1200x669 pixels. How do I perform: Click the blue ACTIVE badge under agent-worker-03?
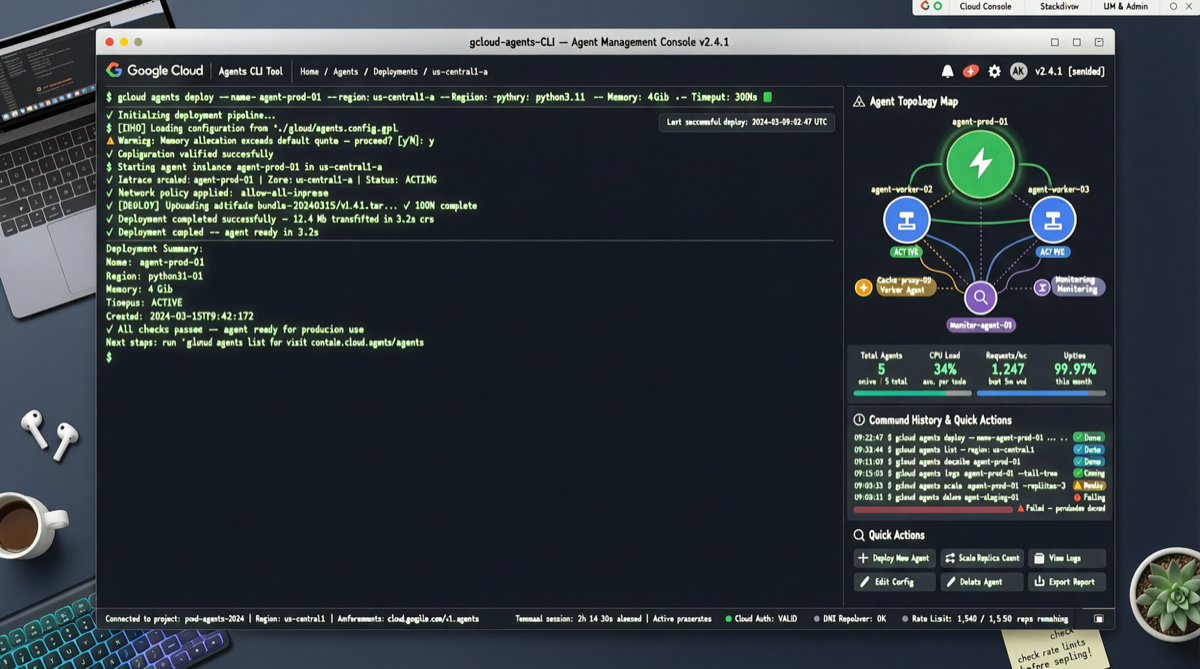coord(1053,252)
